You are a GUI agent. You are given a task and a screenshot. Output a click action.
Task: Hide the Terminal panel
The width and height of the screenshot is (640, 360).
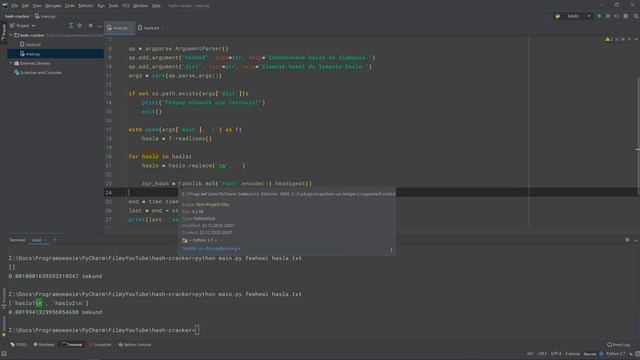[x=636, y=240]
